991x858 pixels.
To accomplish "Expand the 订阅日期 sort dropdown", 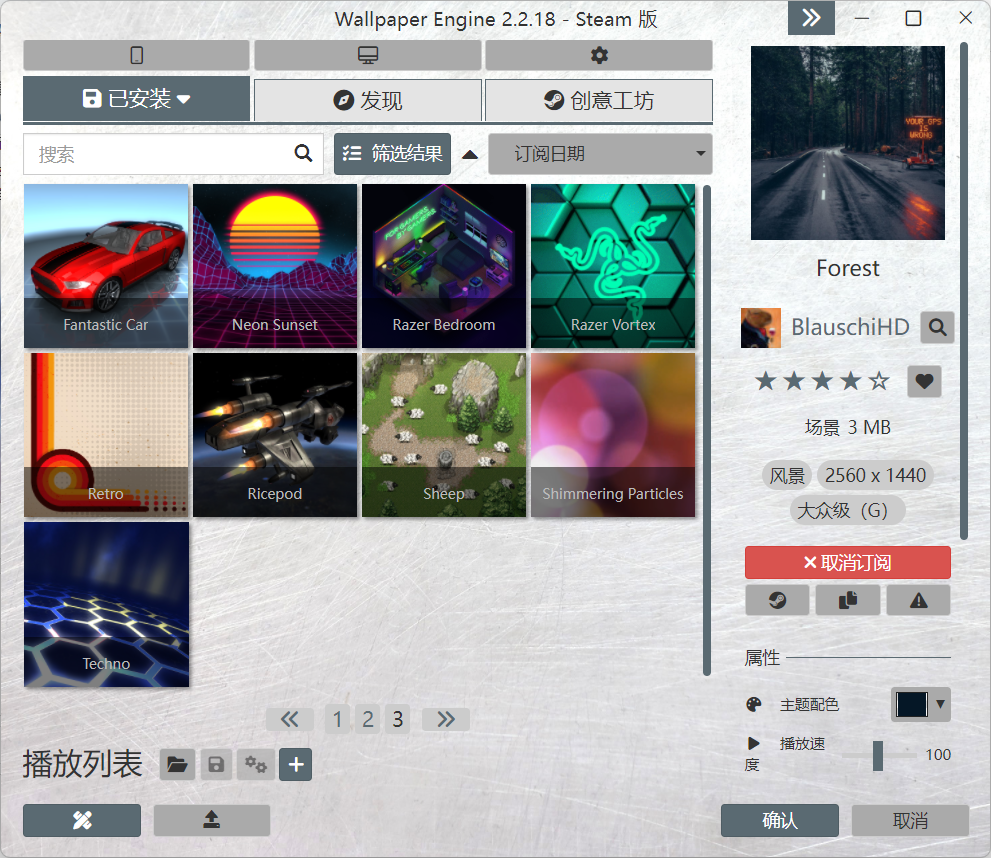I will (x=600, y=154).
